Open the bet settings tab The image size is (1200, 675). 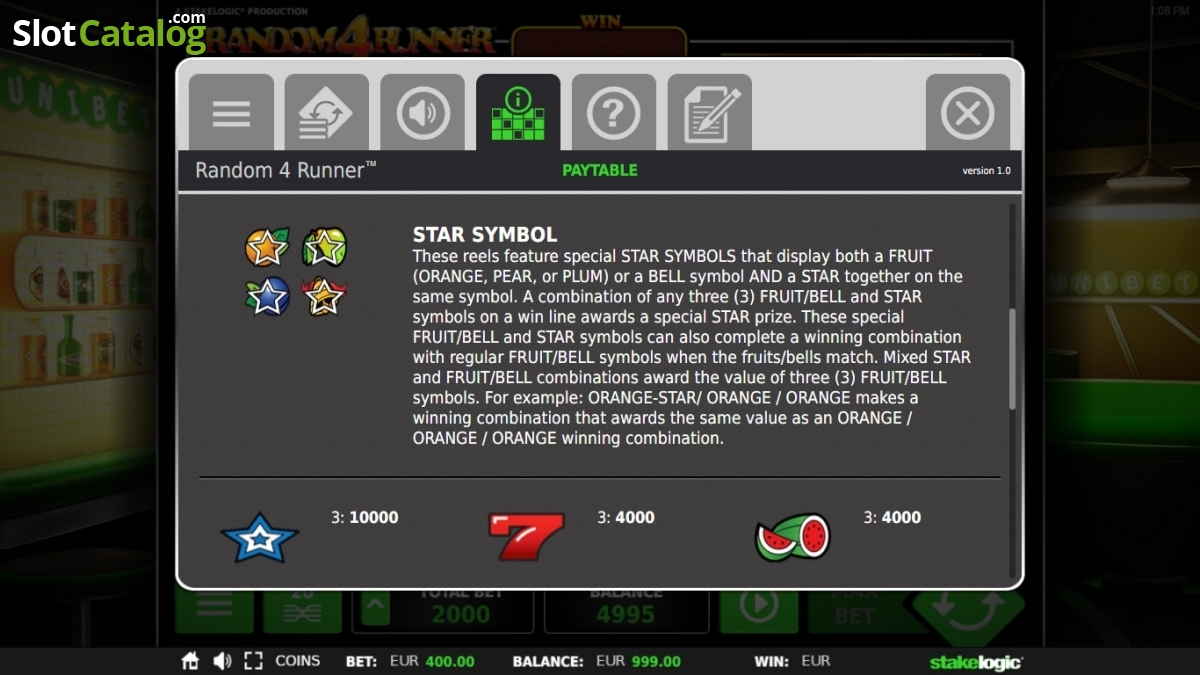coord(327,113)
